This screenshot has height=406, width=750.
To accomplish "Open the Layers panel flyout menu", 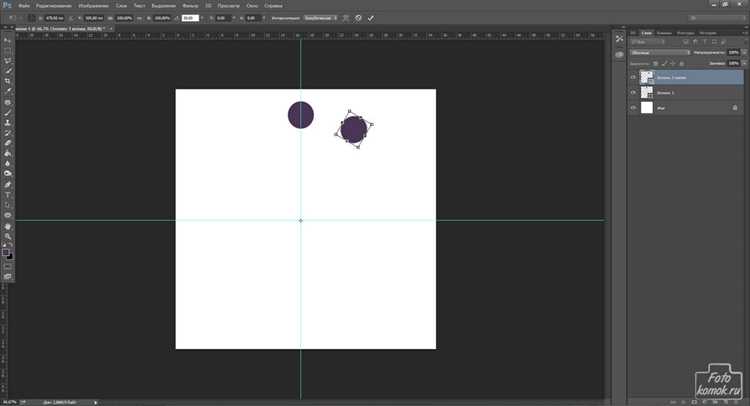I will (x=744, y=33).
